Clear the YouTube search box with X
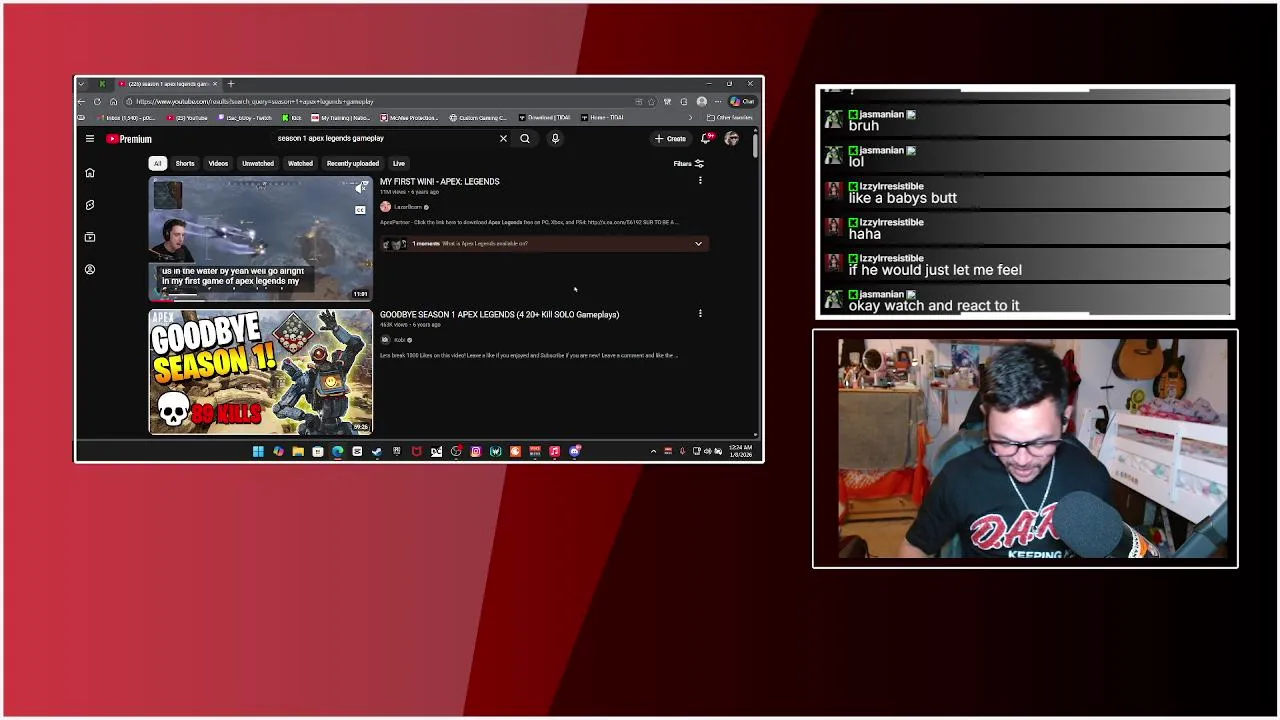 (x=503, y=139)
